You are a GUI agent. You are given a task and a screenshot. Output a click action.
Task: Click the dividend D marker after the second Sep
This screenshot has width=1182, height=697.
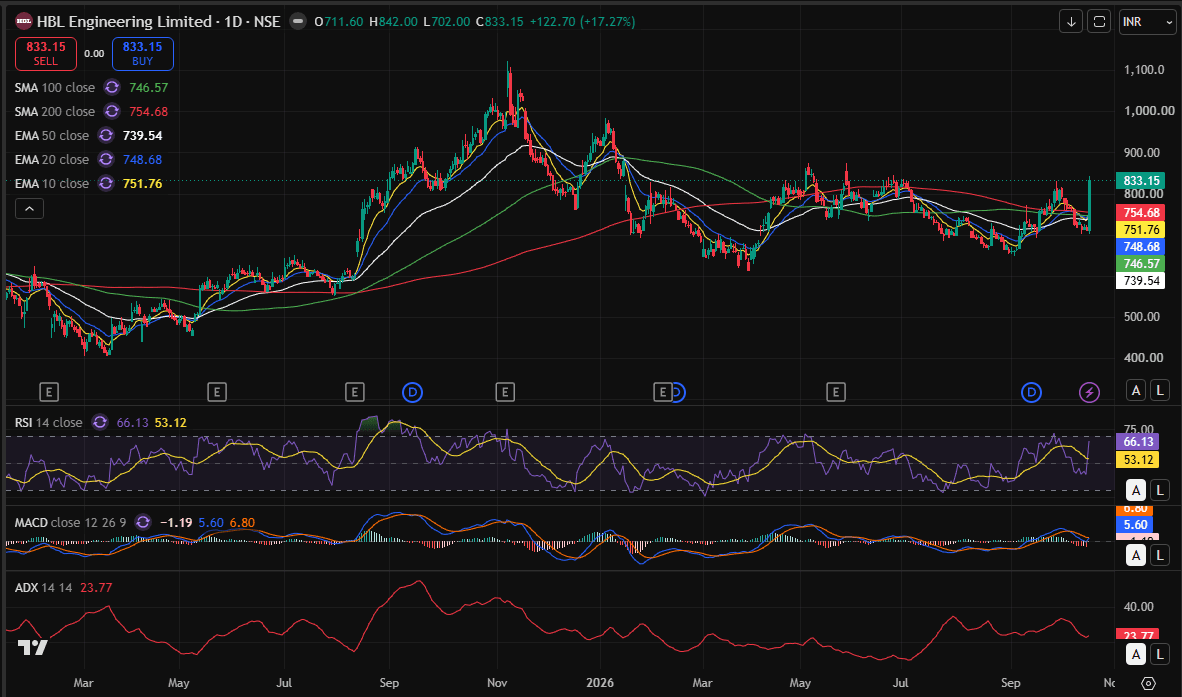[1031, 392]
